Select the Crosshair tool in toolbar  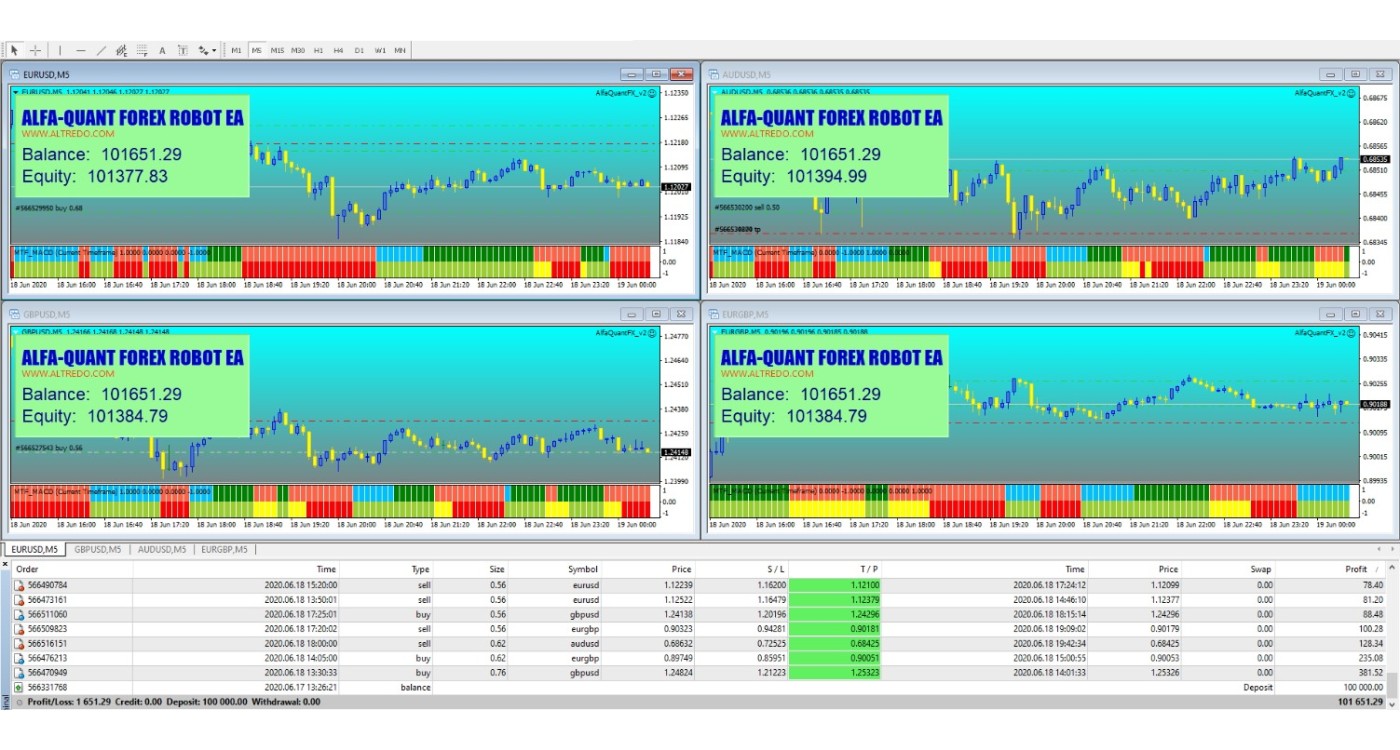(x=35, y=50)
